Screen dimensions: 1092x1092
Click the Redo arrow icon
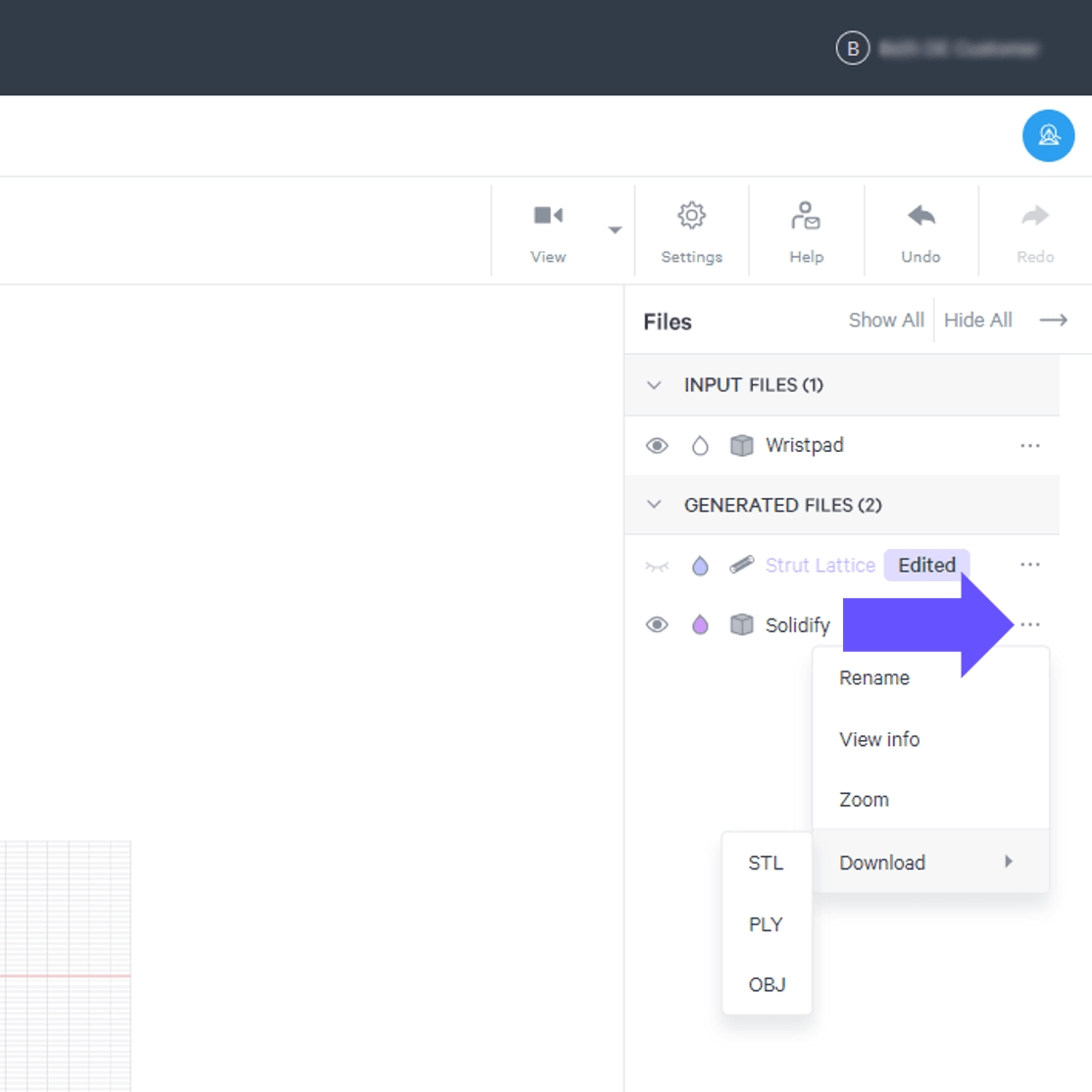pos(1035,216)
